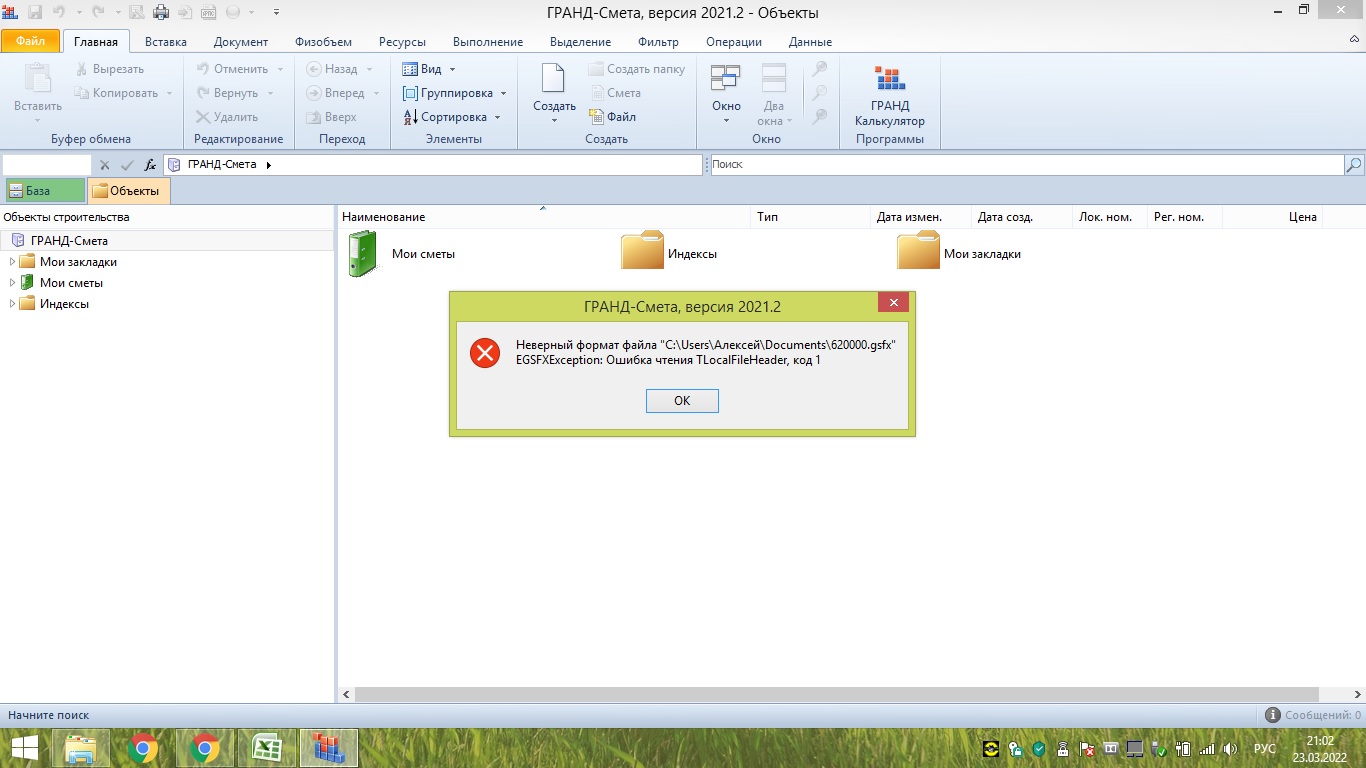
Task: Open Excel from the taskbar
Action: [x=267, y=748]
